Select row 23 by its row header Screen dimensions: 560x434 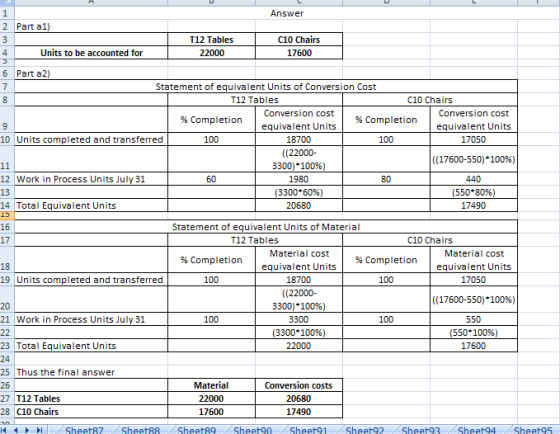coord(7,345)
